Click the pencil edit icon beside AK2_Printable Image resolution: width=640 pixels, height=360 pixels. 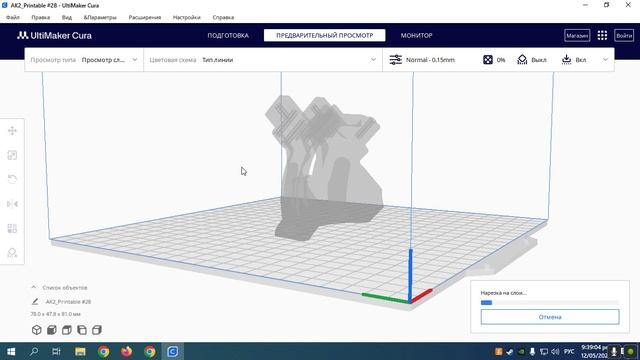pos(35,302)
